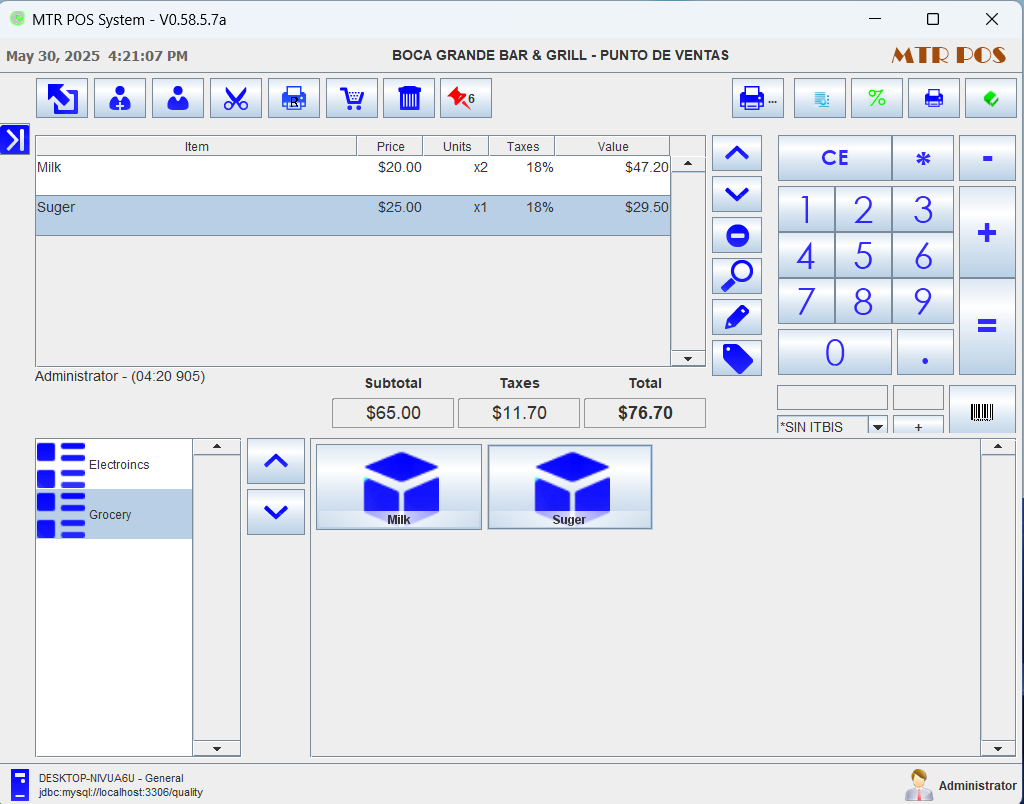Click the decimal point keypad button
1024x804 pixels.
(925, 352)
